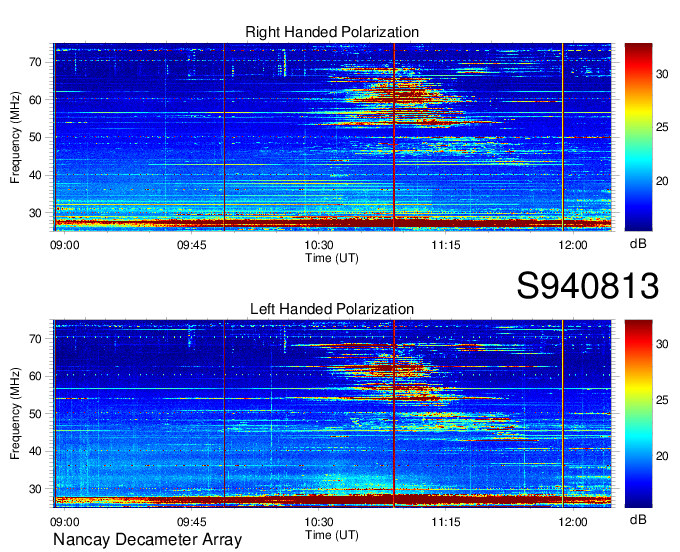Click the 25 dB color bar tick, Left Handed plot
Image resolution: width=680 pixels, height=552 pixels.
pyautogui.click(x=662, y=400)
